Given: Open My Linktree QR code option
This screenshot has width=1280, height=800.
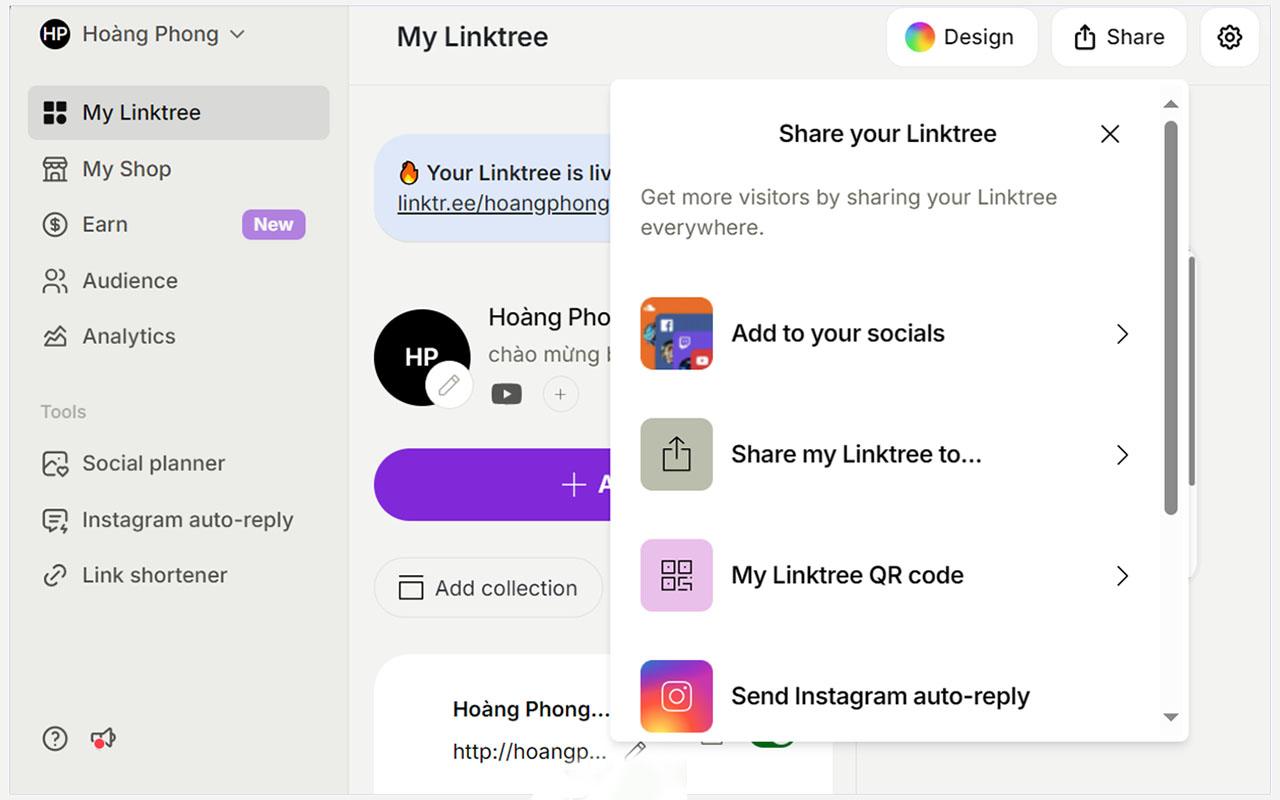Looking at the screenshot, I should (886, 576).
